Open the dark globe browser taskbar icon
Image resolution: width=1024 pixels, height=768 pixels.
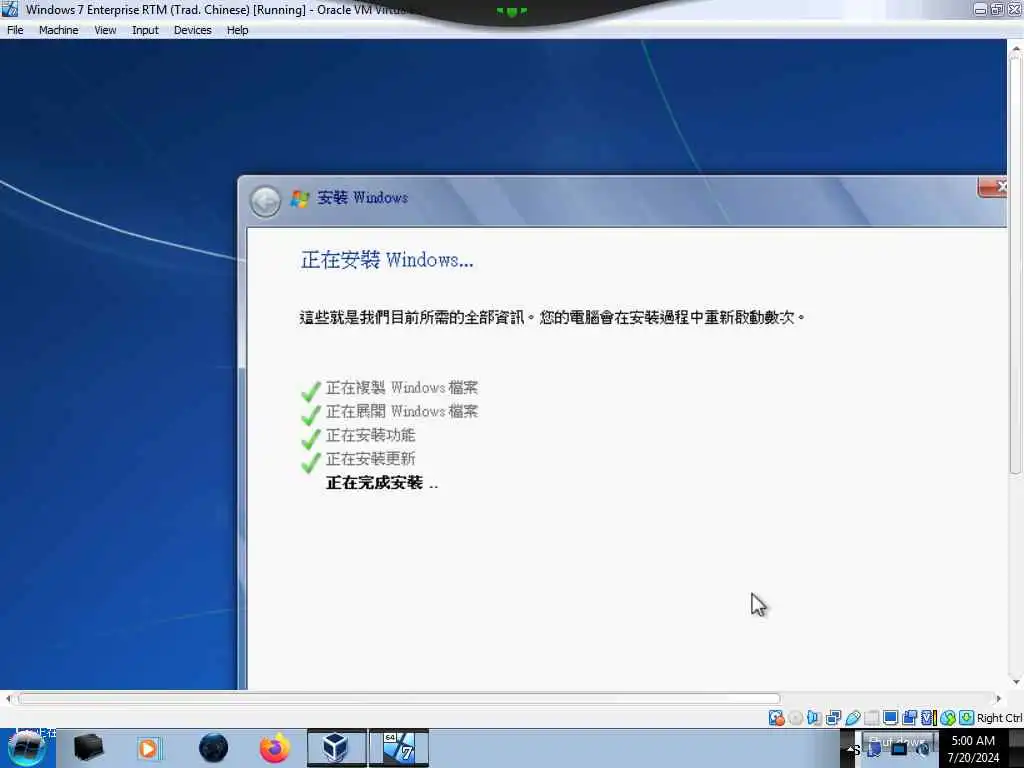tap(214, 748)
